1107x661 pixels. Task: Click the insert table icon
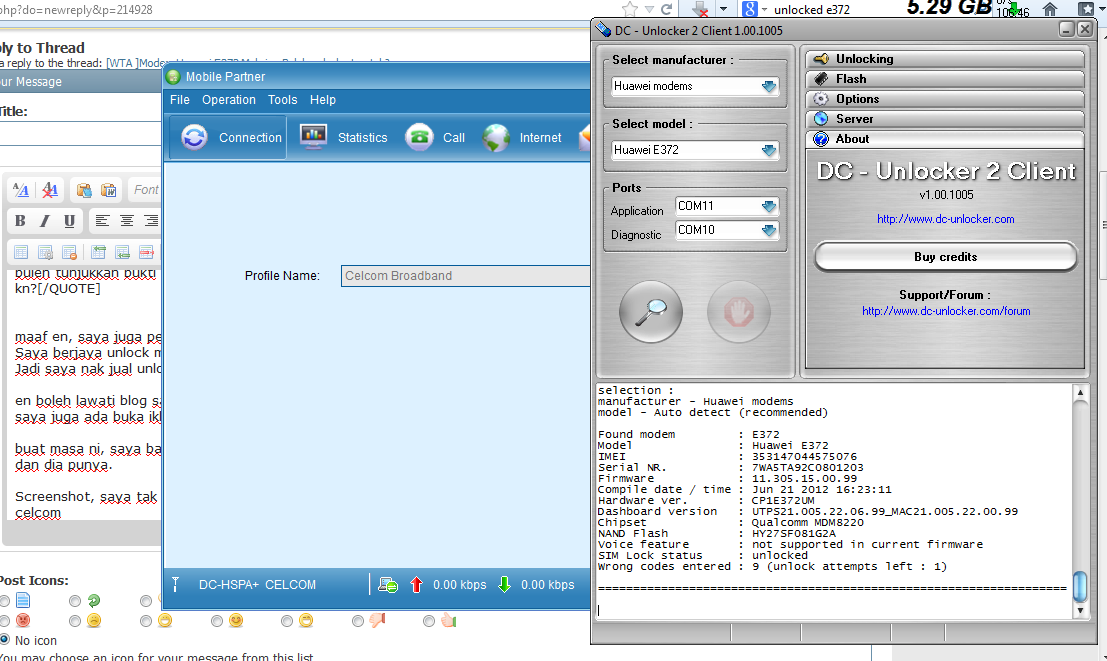point(21,252)
